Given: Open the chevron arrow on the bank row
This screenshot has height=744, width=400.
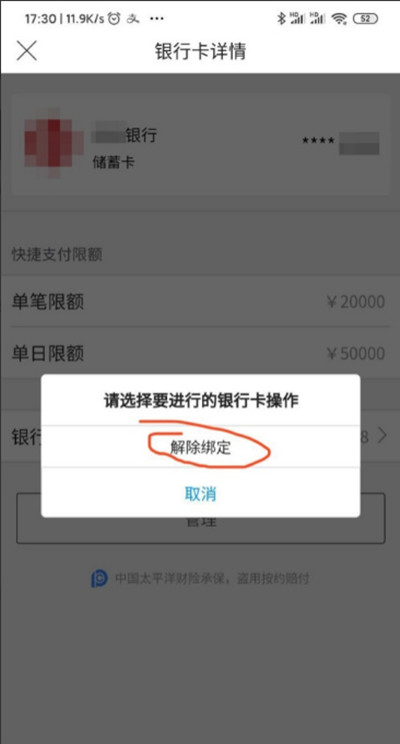Looking at the screenshot, I should click(382, 435).
